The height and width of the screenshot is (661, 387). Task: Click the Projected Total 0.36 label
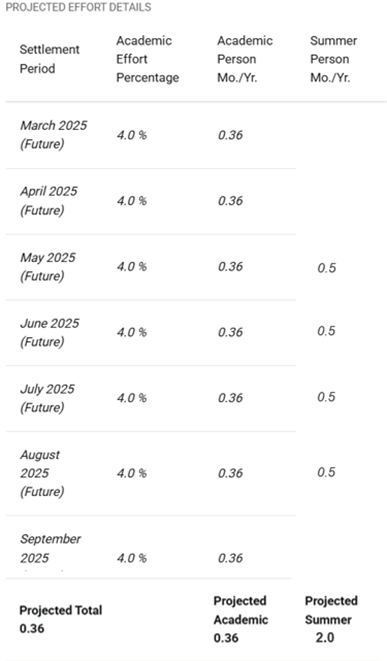[61, 619]
